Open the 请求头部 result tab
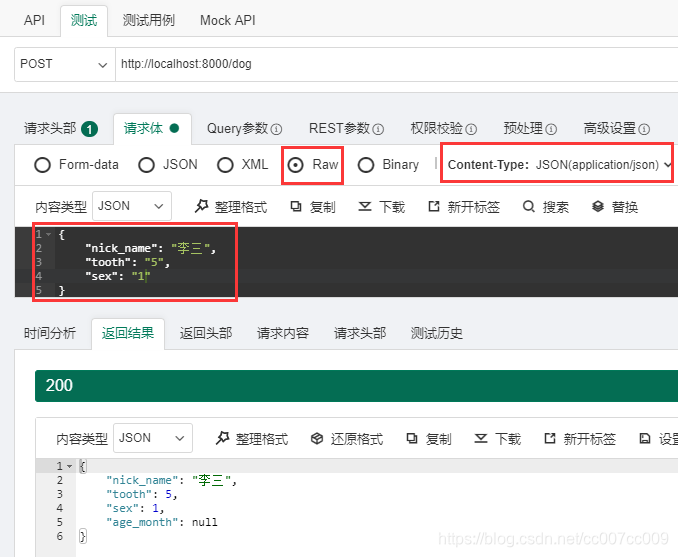 point(360,333)
